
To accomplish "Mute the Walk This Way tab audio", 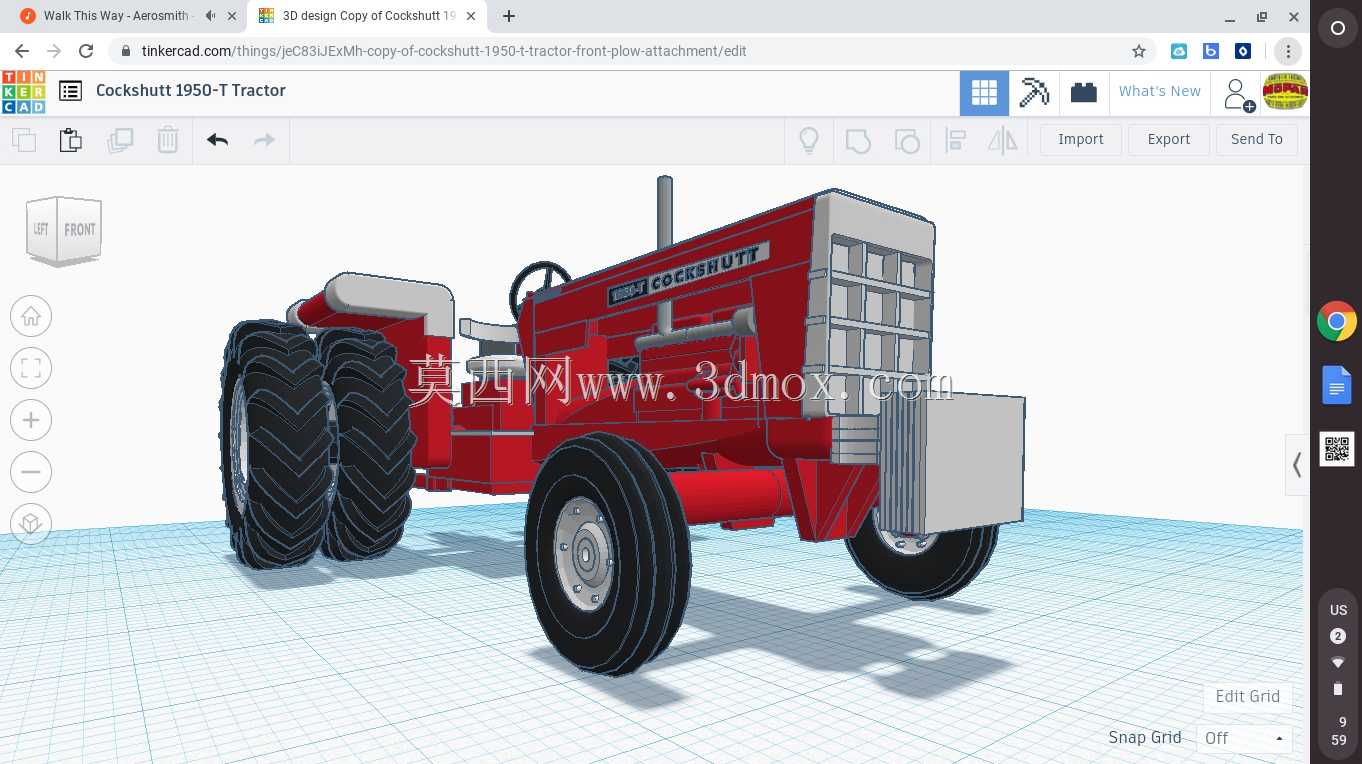I will 210,16.
